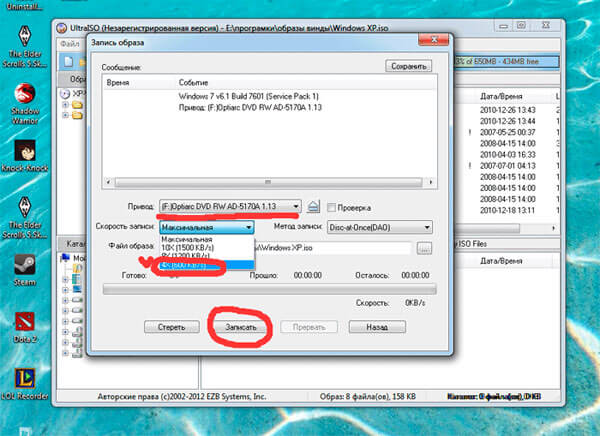Open the Скорость записи speed dropdown
Screen dimensions: 600x436
207,227
